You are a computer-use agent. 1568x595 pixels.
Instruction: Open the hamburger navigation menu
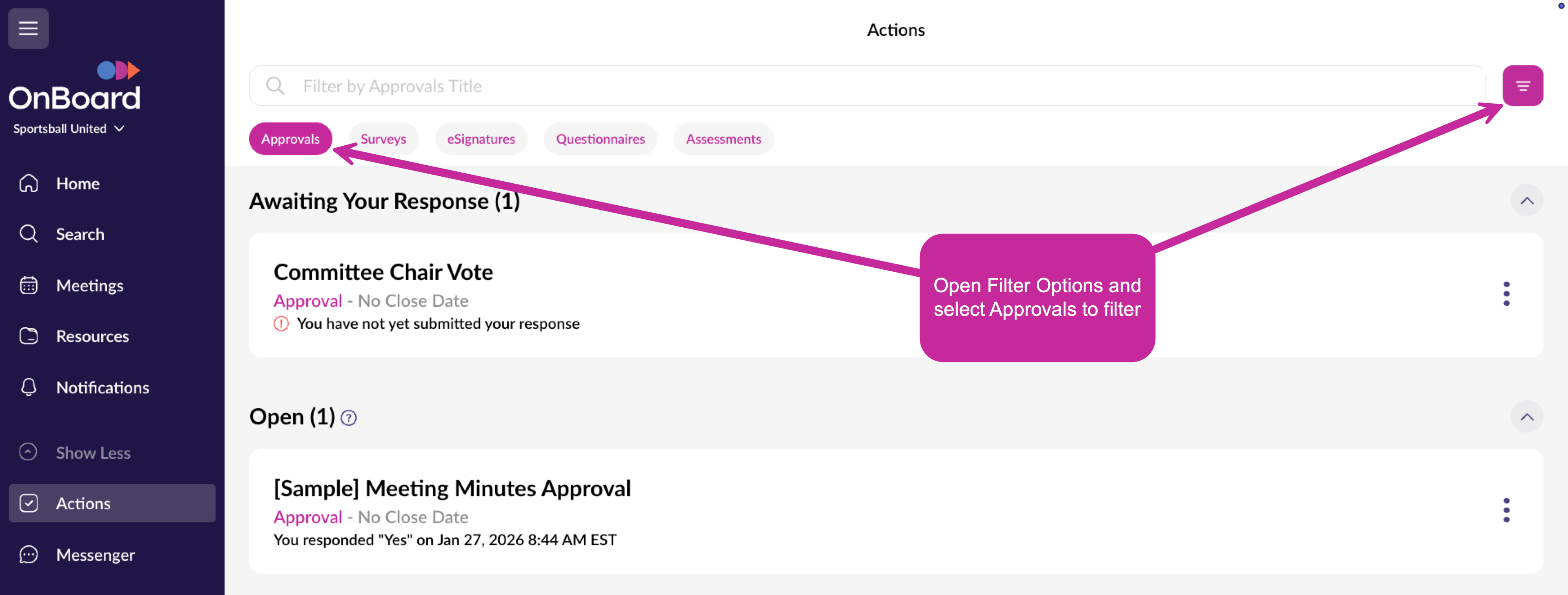click(x=28, y=28)
